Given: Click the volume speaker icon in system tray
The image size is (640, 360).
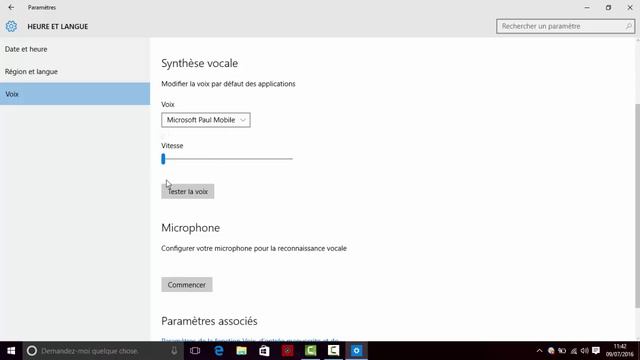Looking at the screenshot, I should pyautogui.click(x=584, y=351).
